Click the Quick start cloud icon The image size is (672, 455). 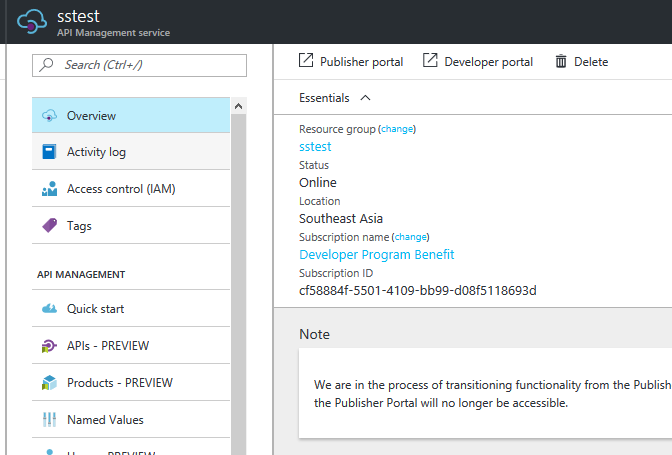pos(48,309)
